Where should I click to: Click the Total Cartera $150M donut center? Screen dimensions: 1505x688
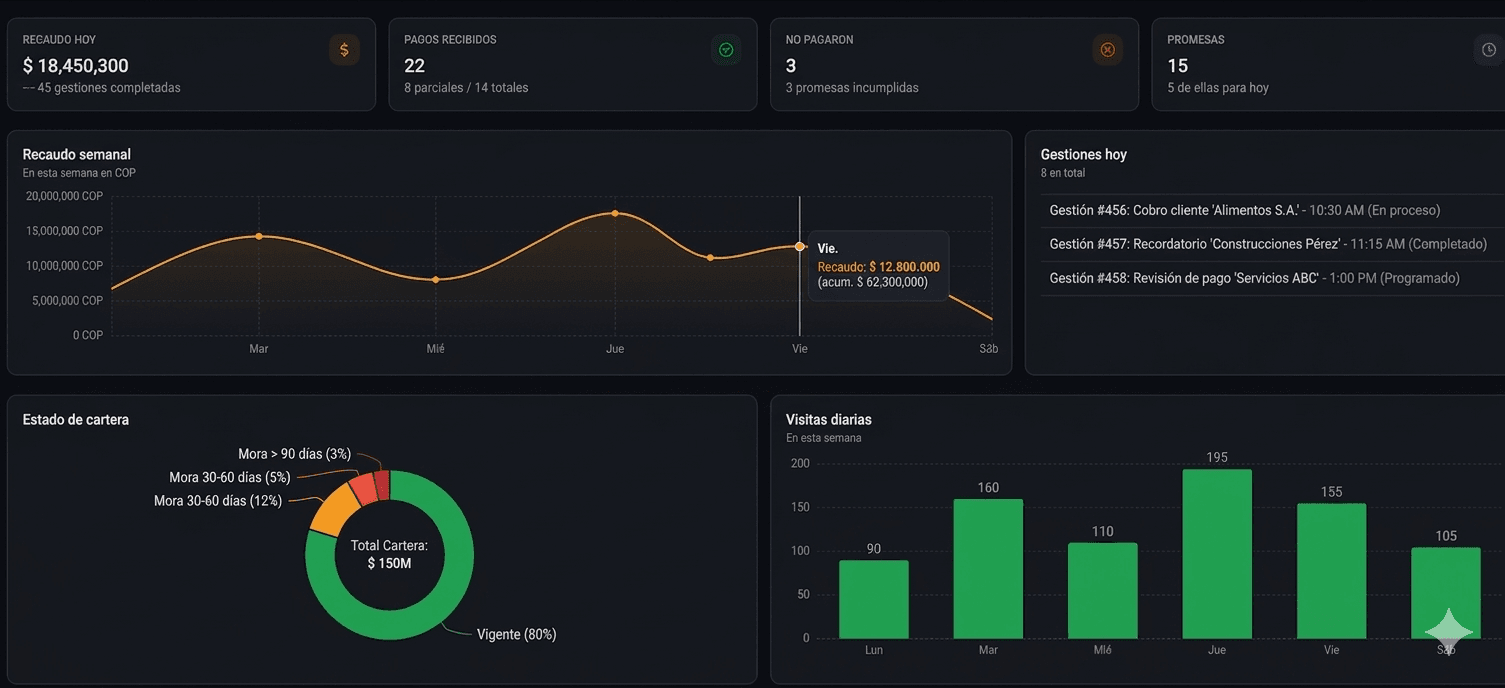[389, 553]
